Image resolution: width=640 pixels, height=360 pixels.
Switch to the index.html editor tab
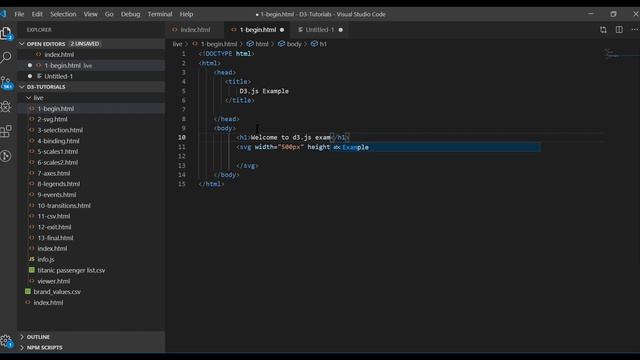pyautogui.click(x=195, y=30)
